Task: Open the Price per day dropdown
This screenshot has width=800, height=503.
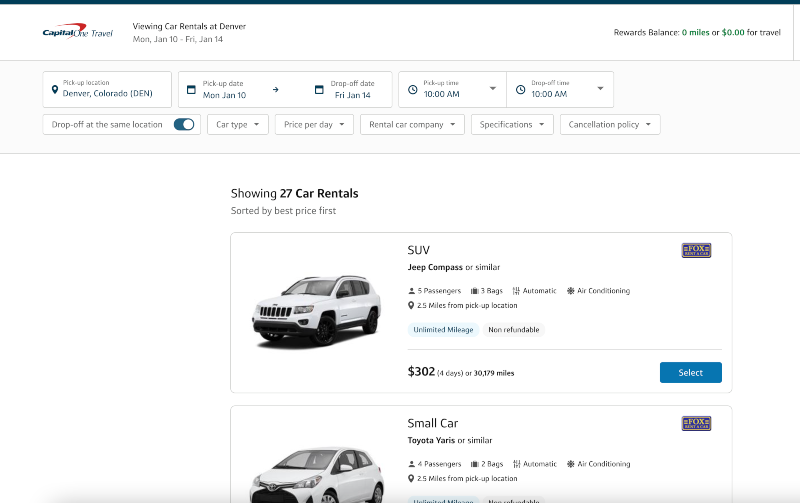Action: tap(314, 125)
